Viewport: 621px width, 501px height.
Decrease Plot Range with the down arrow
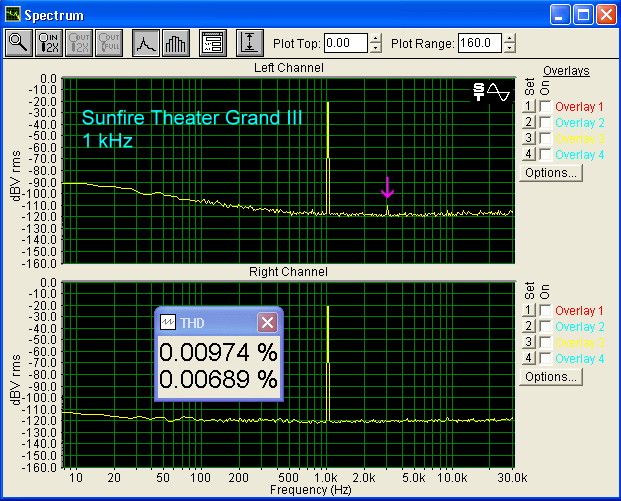coord(510,48)
